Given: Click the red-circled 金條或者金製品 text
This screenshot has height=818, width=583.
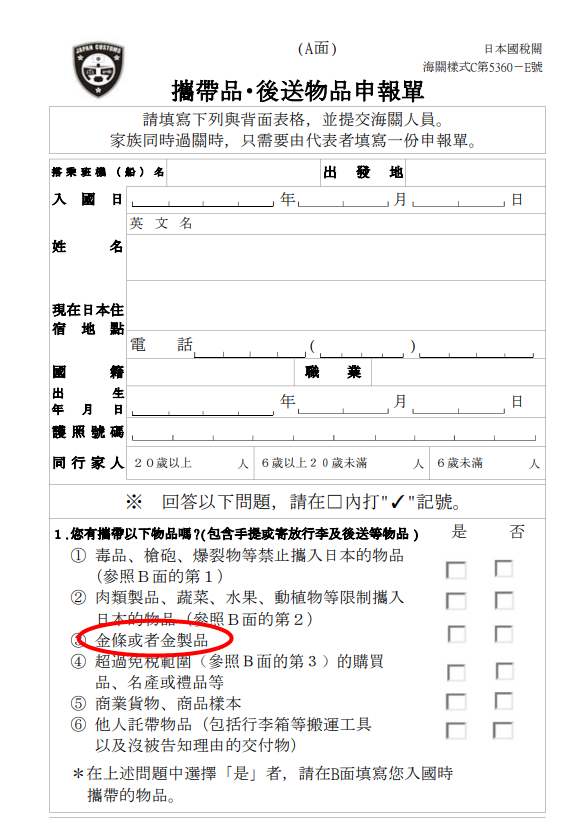Looking at the screenshot, I should coord(152,640).
